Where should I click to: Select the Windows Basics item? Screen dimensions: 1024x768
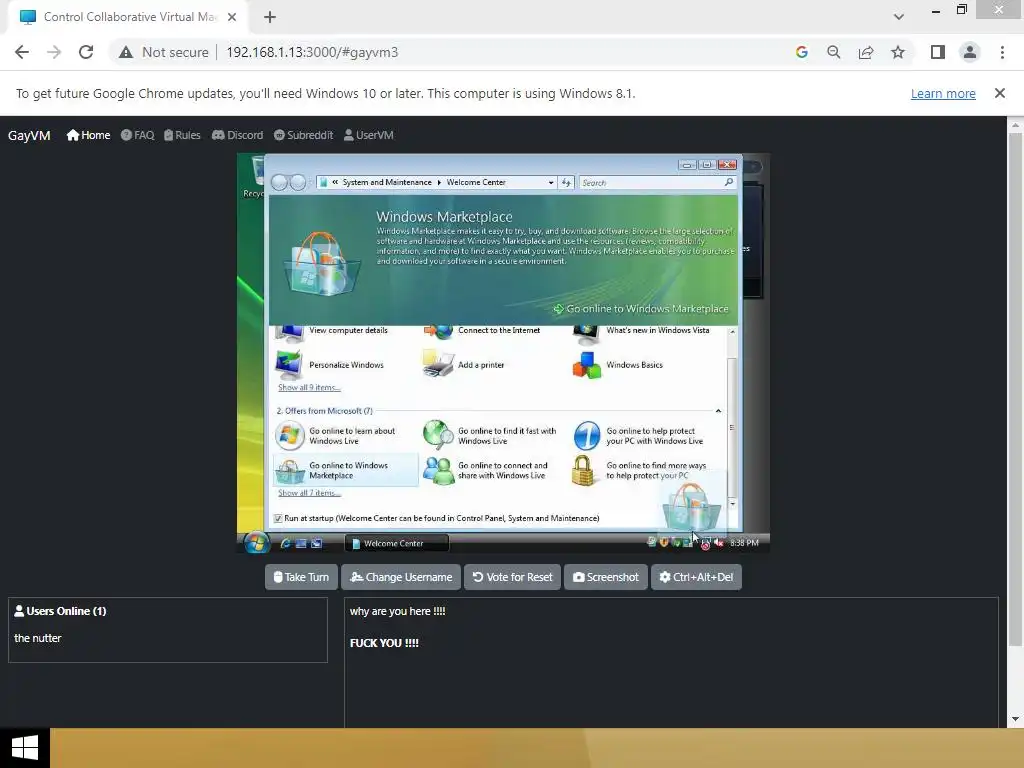(618, 365)
